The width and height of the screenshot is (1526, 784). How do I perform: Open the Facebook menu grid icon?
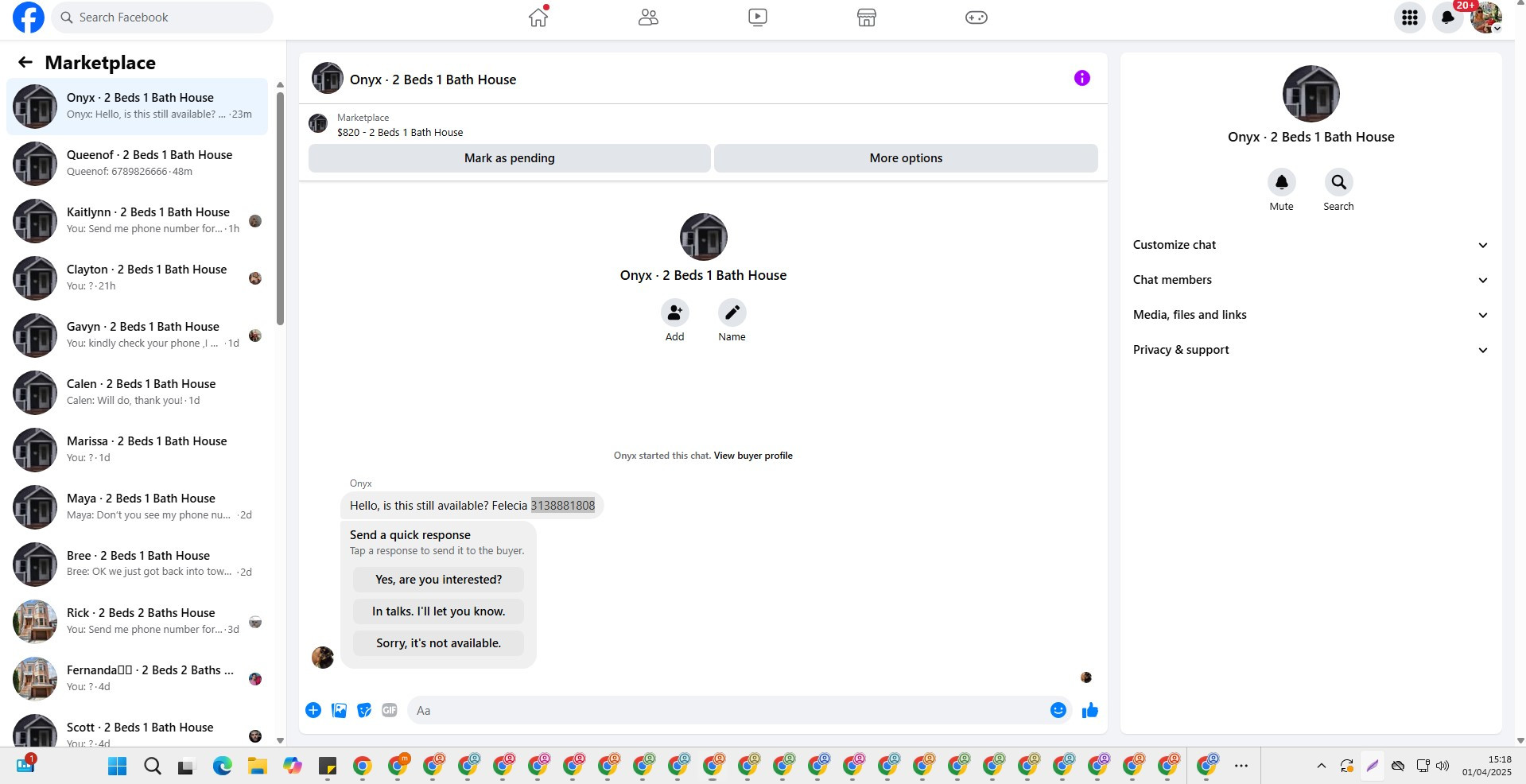pyautogui.click(x=1410, y=17)
